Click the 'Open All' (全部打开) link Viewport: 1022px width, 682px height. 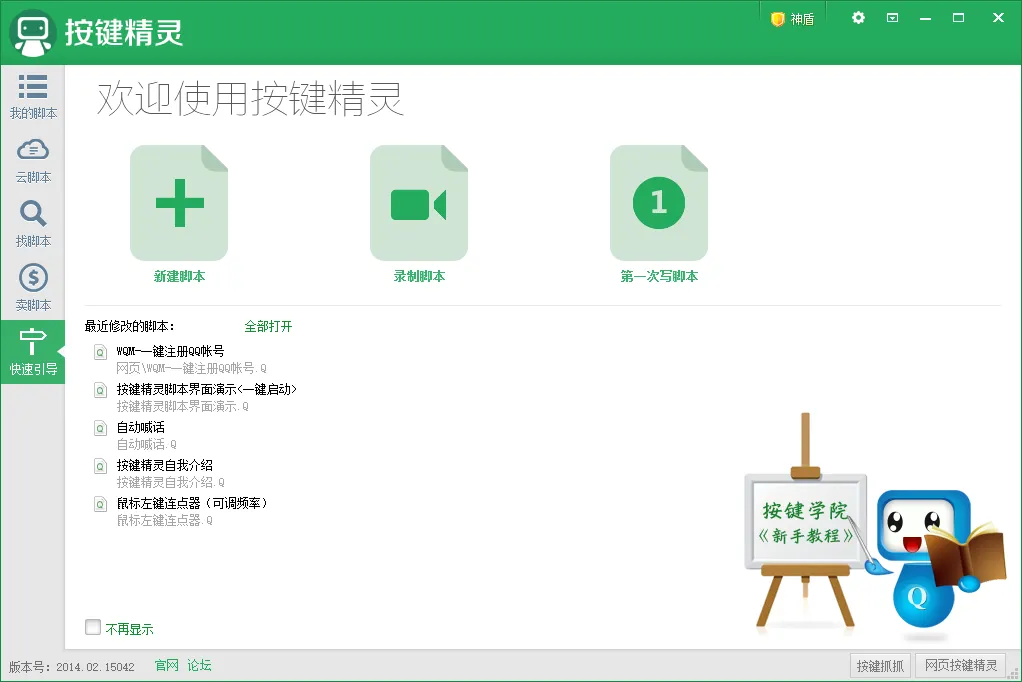268,327
